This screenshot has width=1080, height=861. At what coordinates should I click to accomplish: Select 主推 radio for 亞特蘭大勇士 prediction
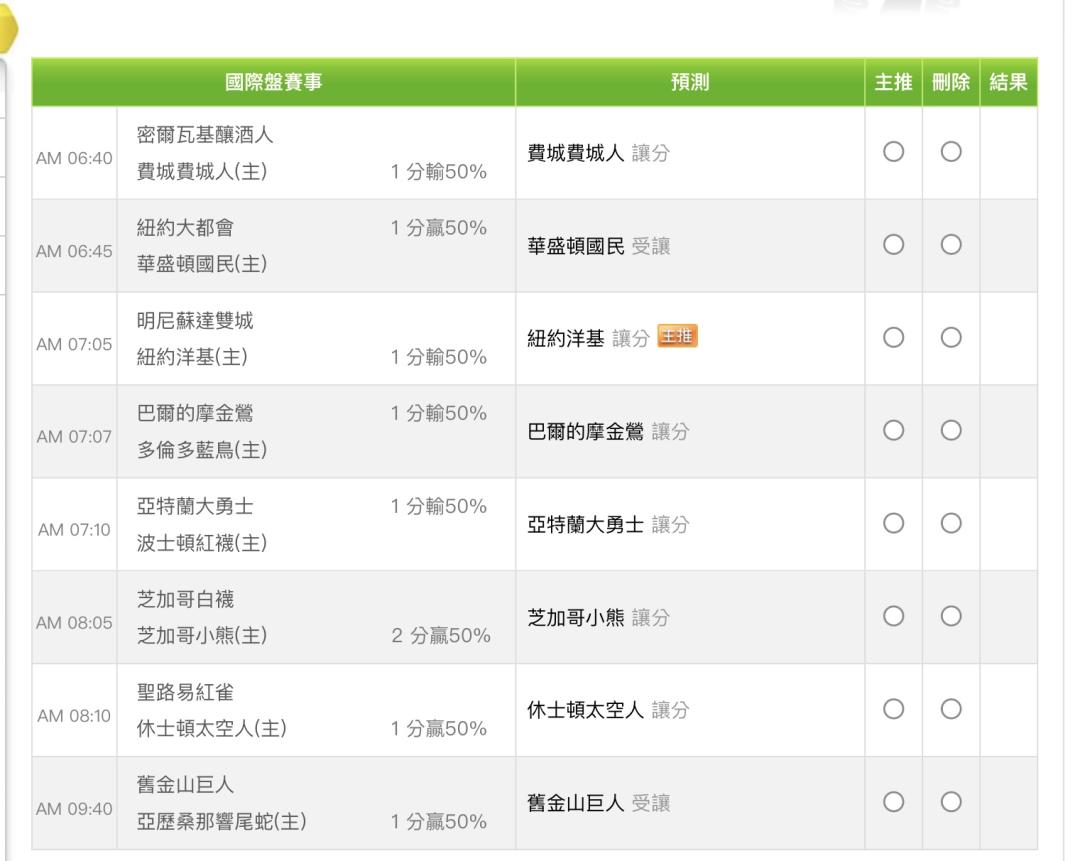(893, 523)
